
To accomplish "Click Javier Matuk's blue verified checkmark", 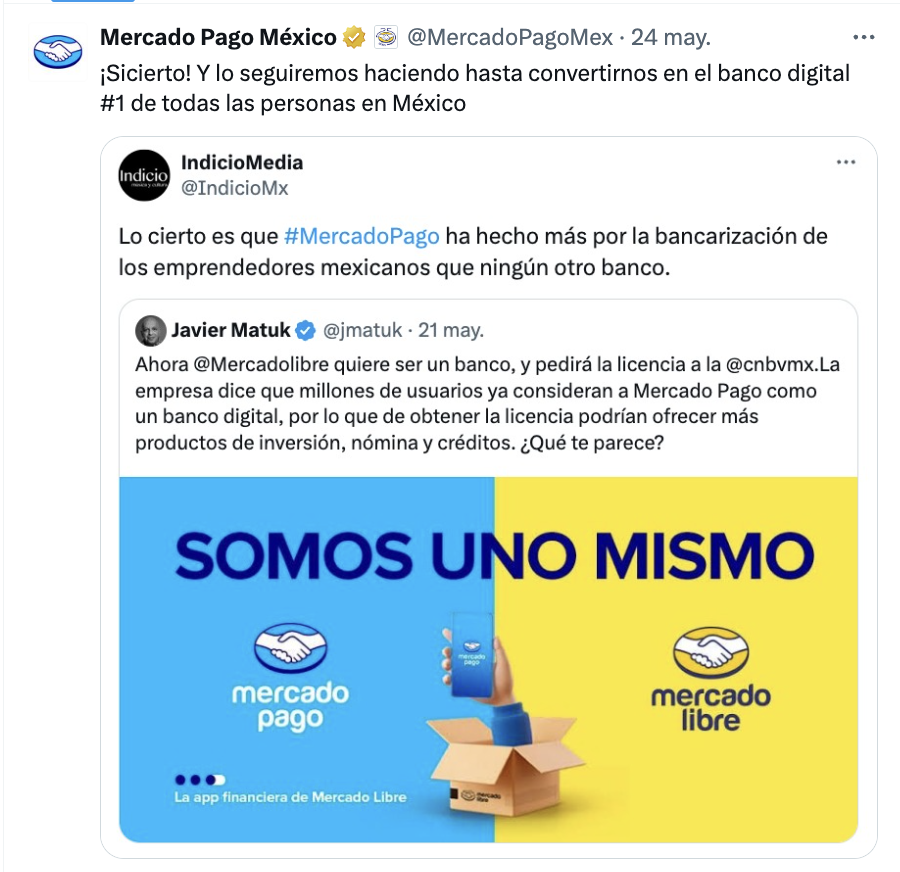I will [x=306, y=331].
